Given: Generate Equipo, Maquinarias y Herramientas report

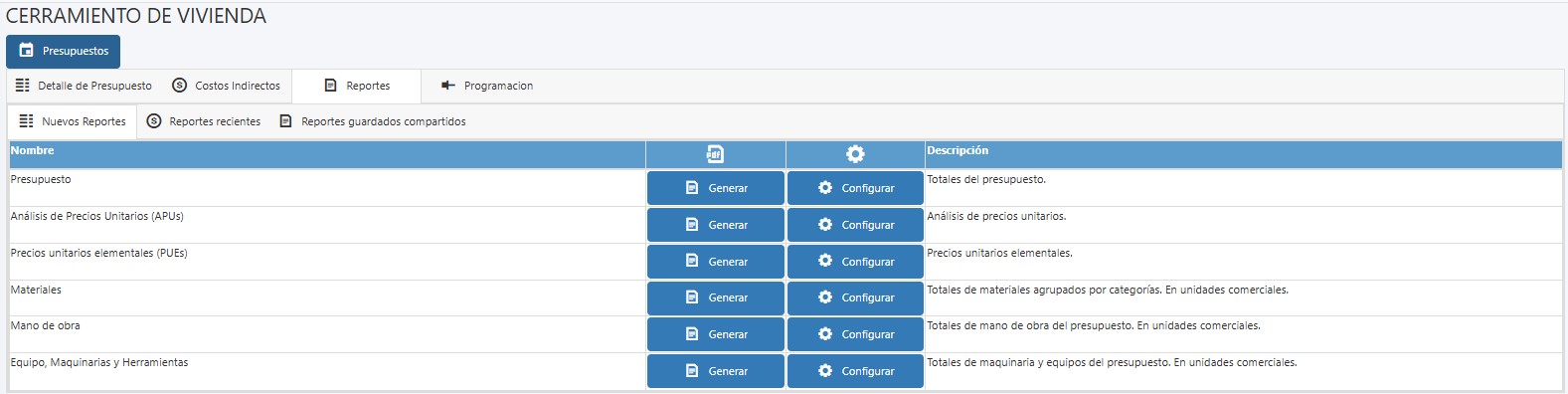Looking at the screenshot, I should (x=716, y=371).
